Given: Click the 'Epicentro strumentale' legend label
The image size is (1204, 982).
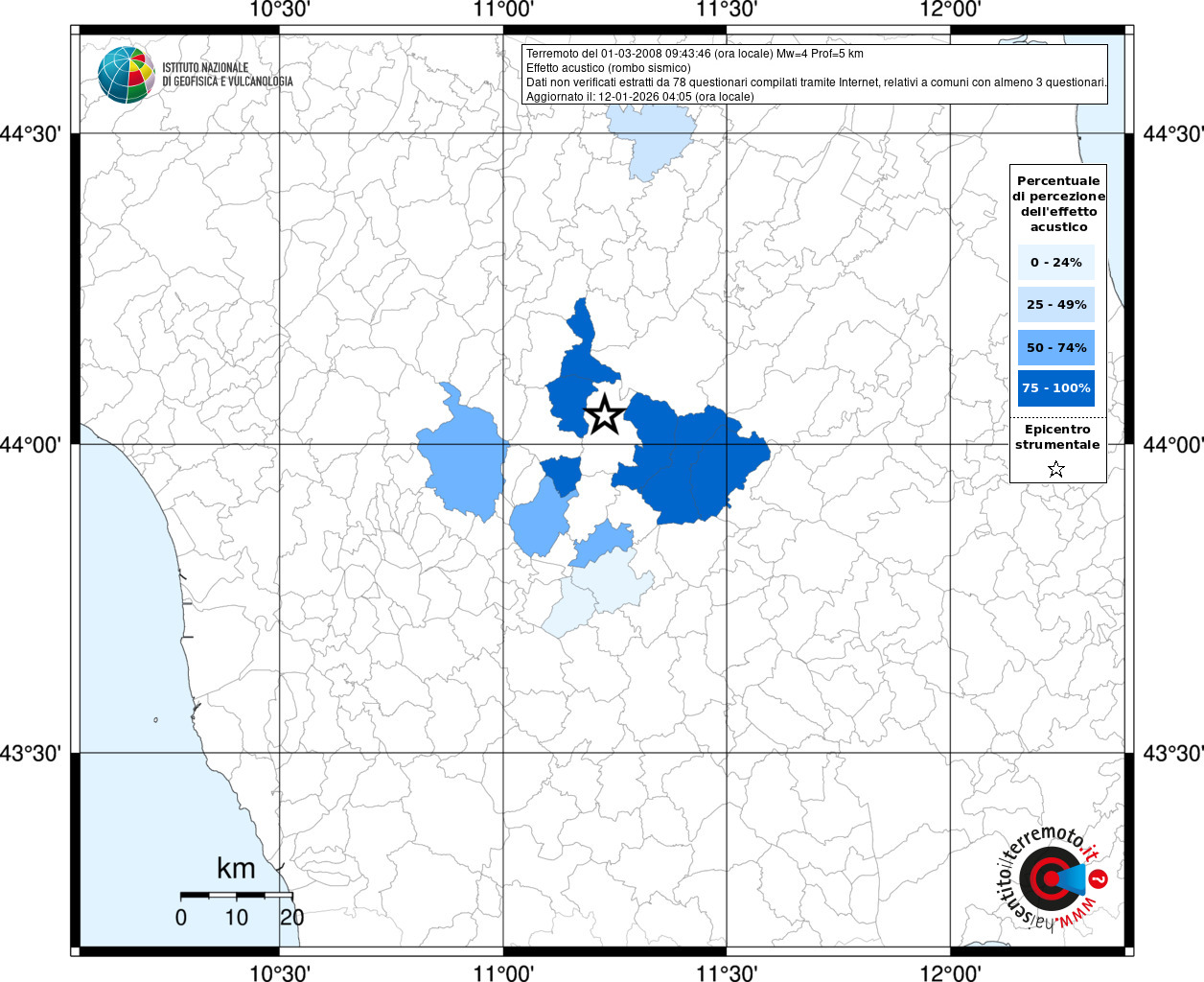Looking at the screenshot, I should (1057, 436).
